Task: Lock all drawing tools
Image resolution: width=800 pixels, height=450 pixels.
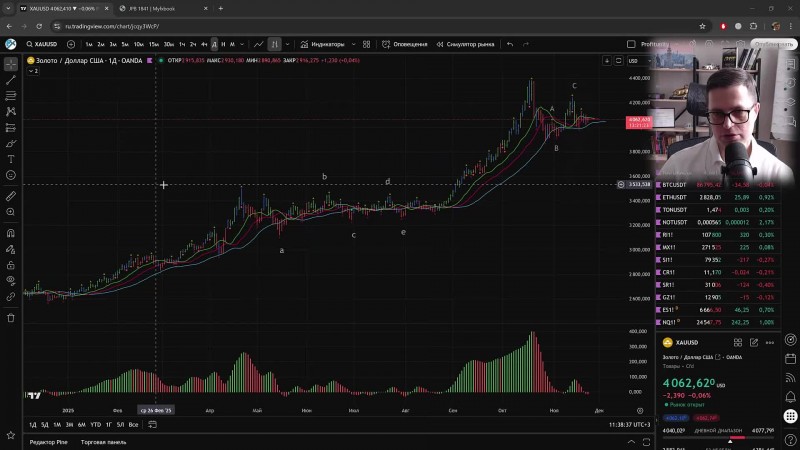Action: [11, 265]
